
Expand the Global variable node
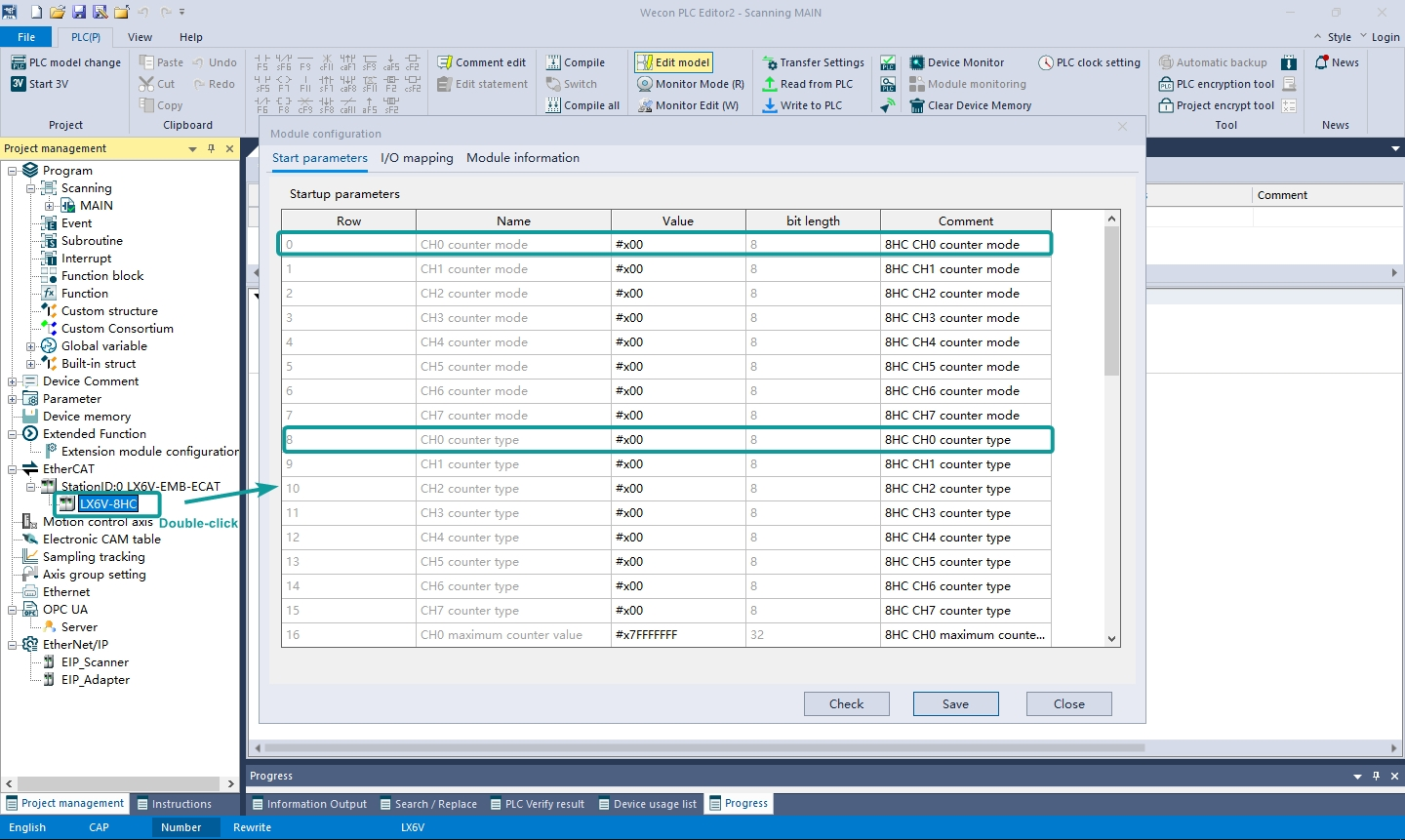coord(30,346)
